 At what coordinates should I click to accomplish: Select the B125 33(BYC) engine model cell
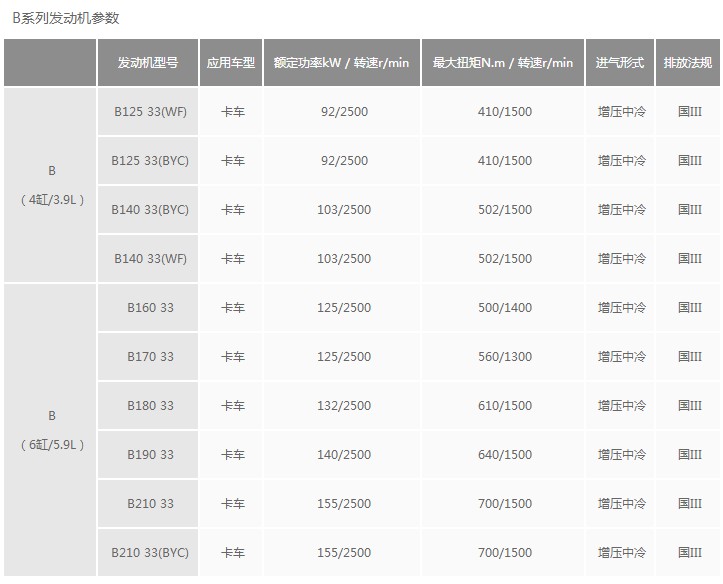coord(149,160)
